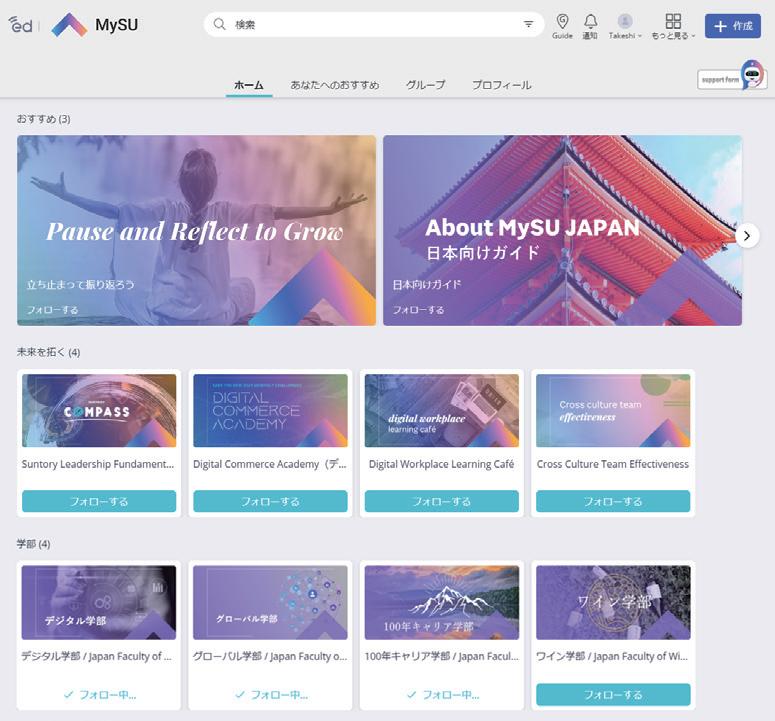Follow Digital Commerce Academy with フォローする
Image resolution: width=775 pixels, height=721 pixels.
[270, 501]
